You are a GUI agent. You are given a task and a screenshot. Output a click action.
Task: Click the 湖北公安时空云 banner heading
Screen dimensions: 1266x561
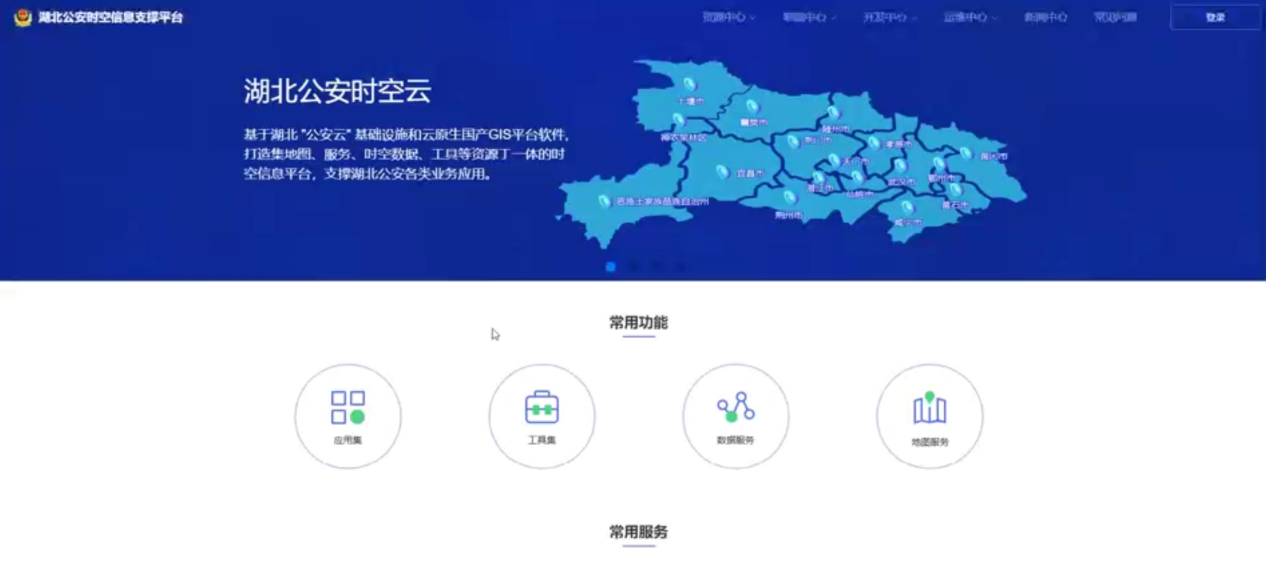pyautogui.click(x=338, y=91)
